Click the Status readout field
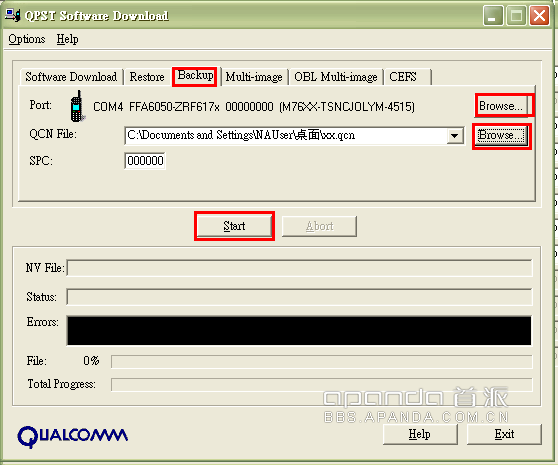558x465 pixels. tap(299, 297)
